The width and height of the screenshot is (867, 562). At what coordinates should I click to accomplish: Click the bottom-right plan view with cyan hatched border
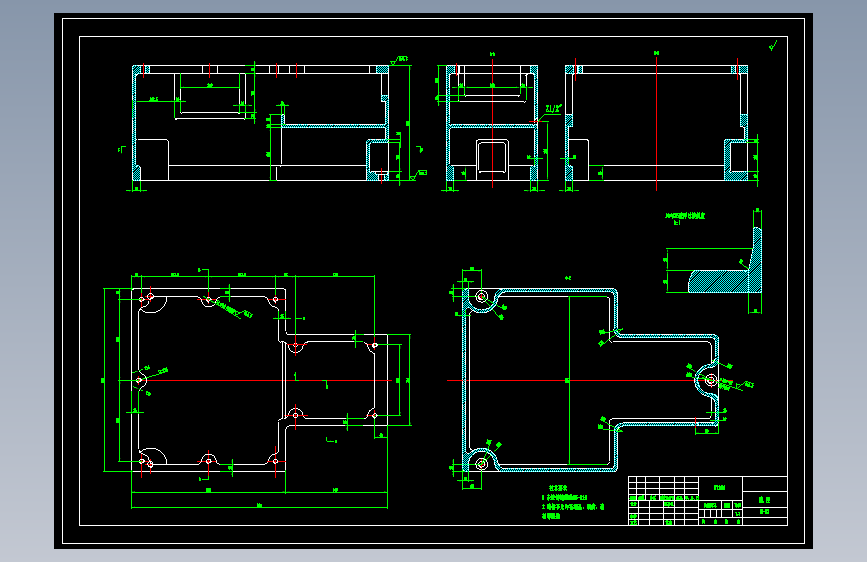(x=591, y=380)
